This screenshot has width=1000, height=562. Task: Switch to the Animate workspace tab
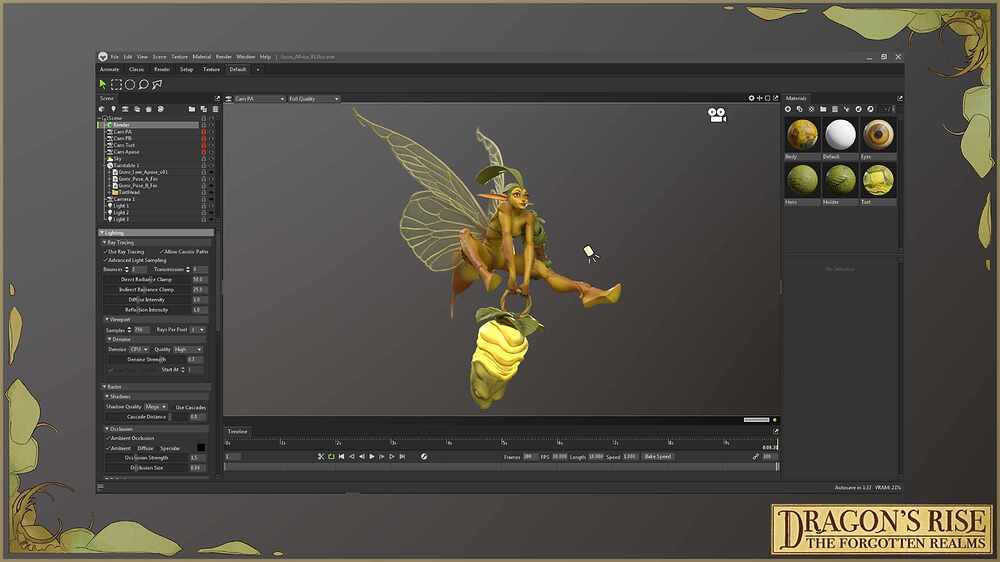click(109, 70)
